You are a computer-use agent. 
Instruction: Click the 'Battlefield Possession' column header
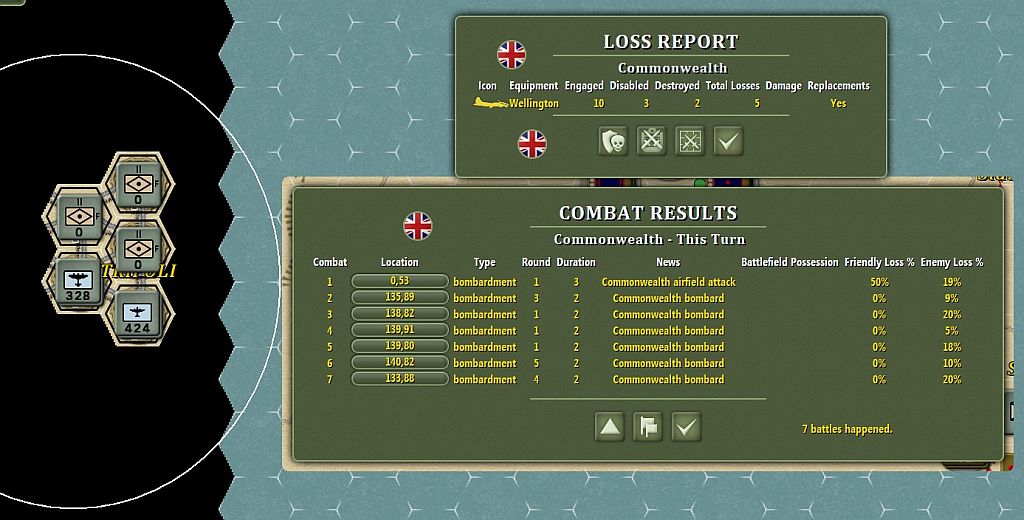coord(790,263)
